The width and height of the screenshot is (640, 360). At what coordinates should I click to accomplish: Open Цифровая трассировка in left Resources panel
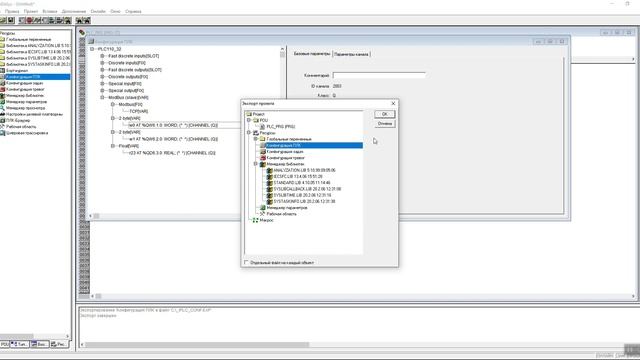click(x=27, y=133)
